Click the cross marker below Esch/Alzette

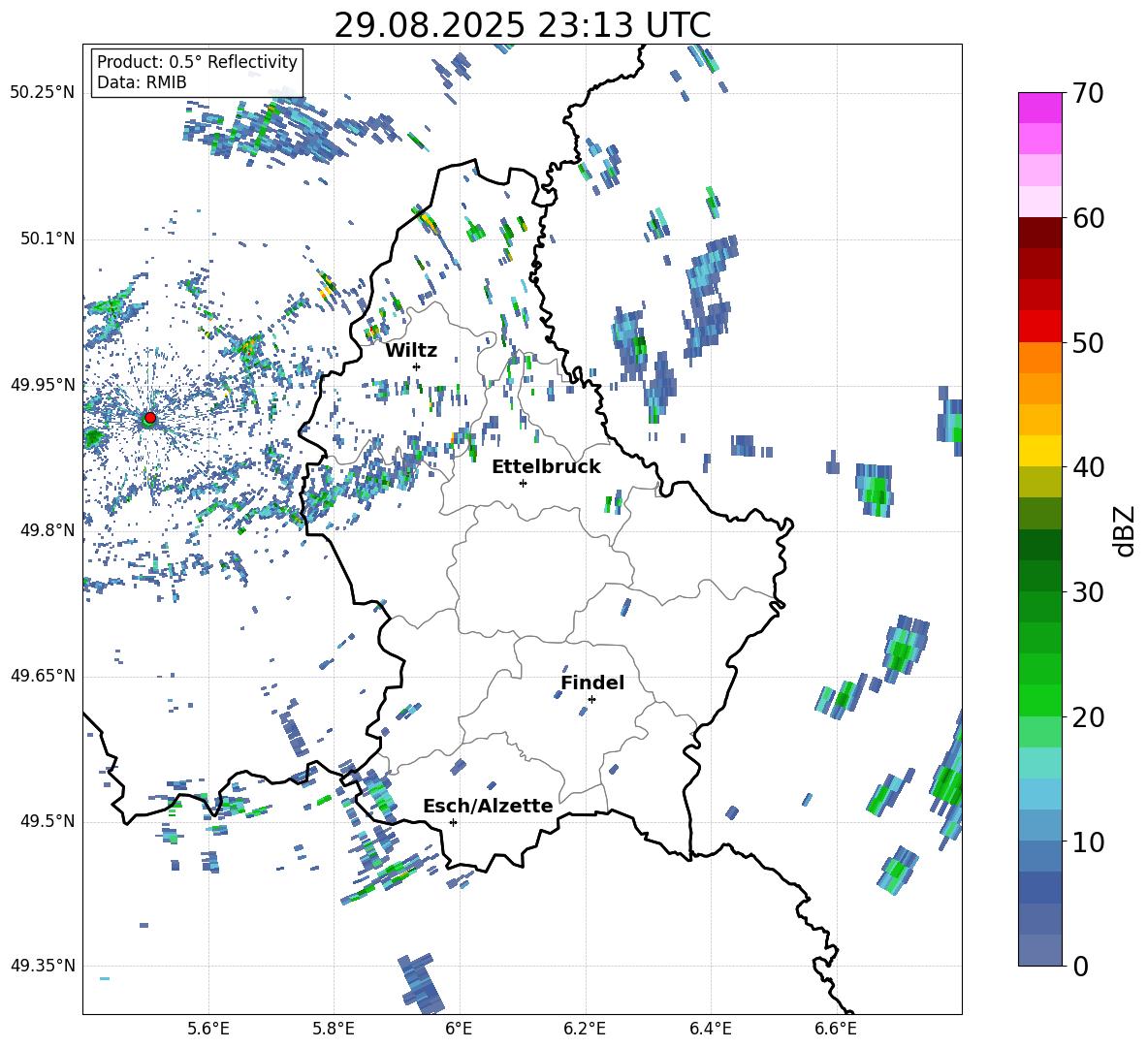click(453, 822)
